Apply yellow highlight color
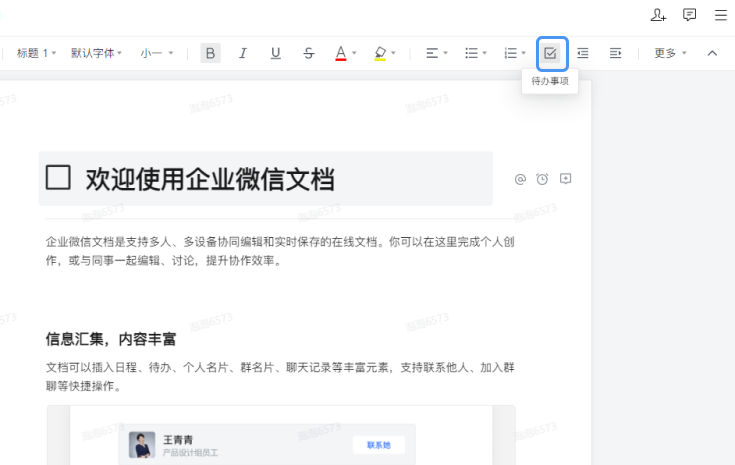The height and width of the screenshot is (465, 735). point(380,53)
